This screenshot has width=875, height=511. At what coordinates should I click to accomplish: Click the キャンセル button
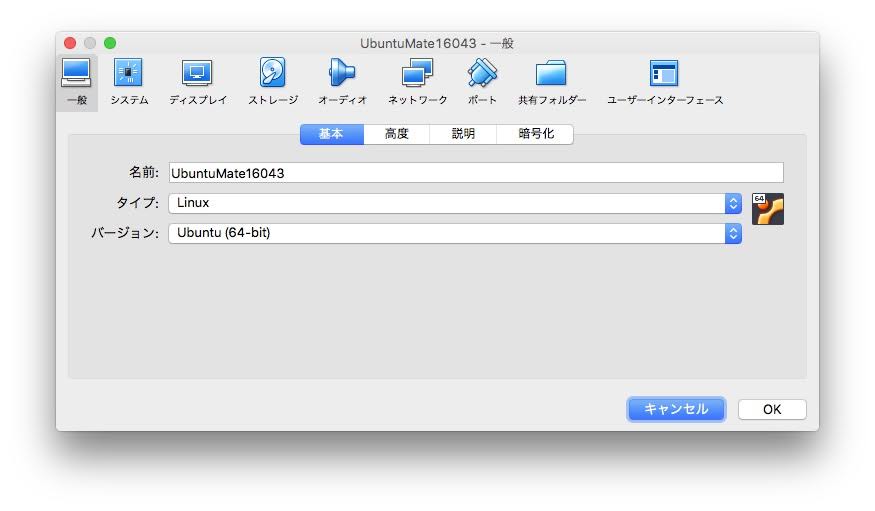coord(676,409)
